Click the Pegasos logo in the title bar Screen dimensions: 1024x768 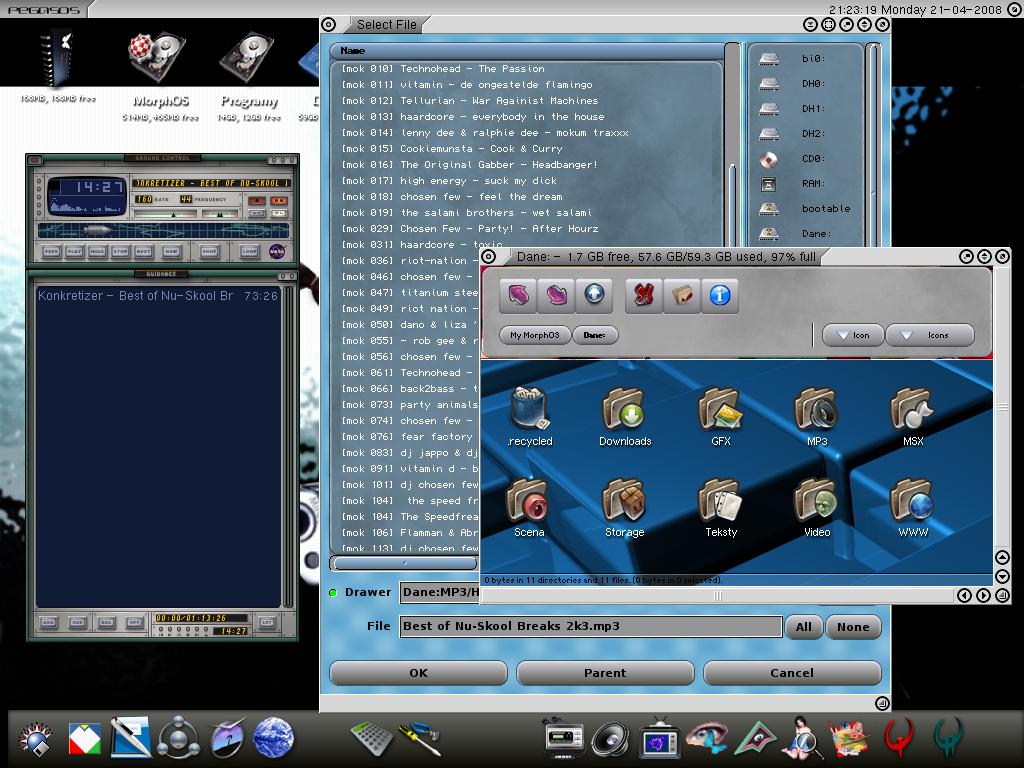click(43, 10)
